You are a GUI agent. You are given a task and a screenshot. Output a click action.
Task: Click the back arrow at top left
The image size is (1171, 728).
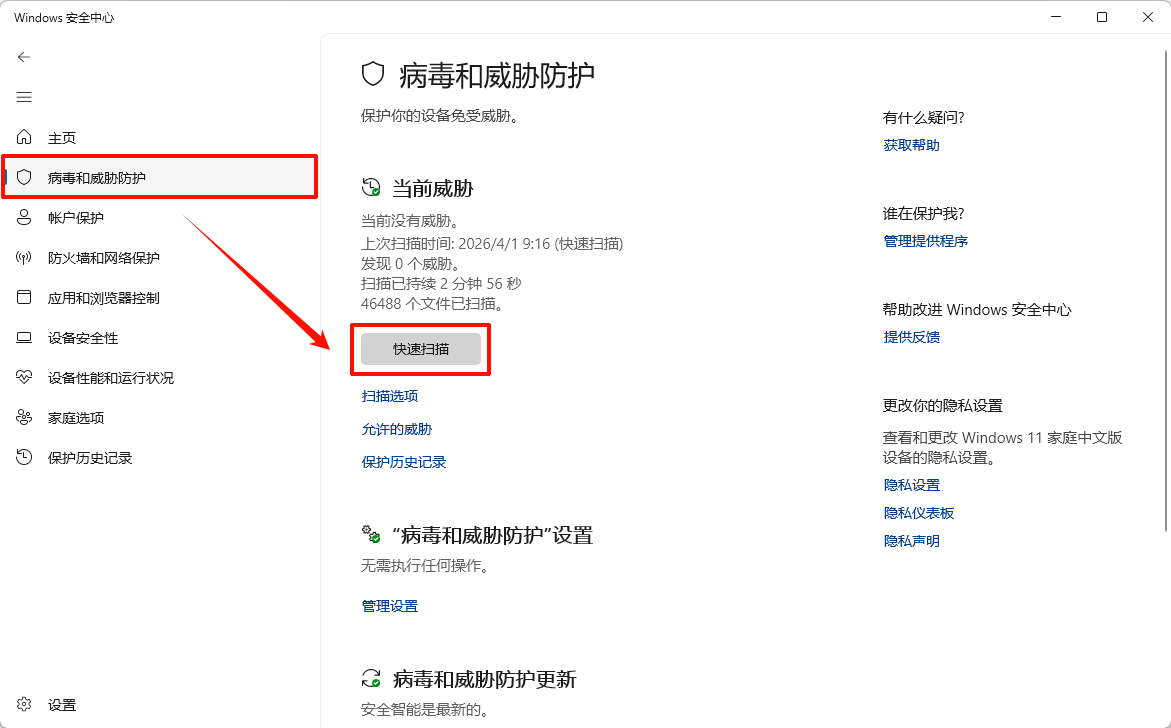click(23, 57)
